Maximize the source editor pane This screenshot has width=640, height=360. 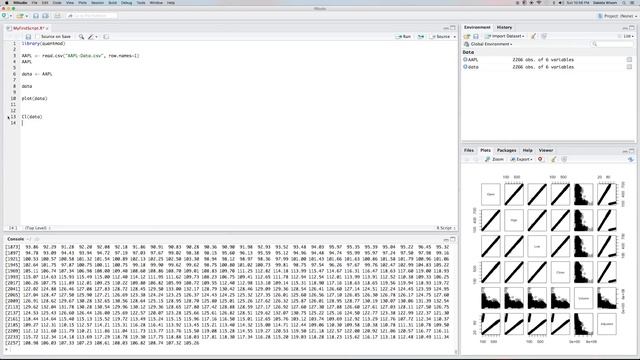tap(453, 28)
